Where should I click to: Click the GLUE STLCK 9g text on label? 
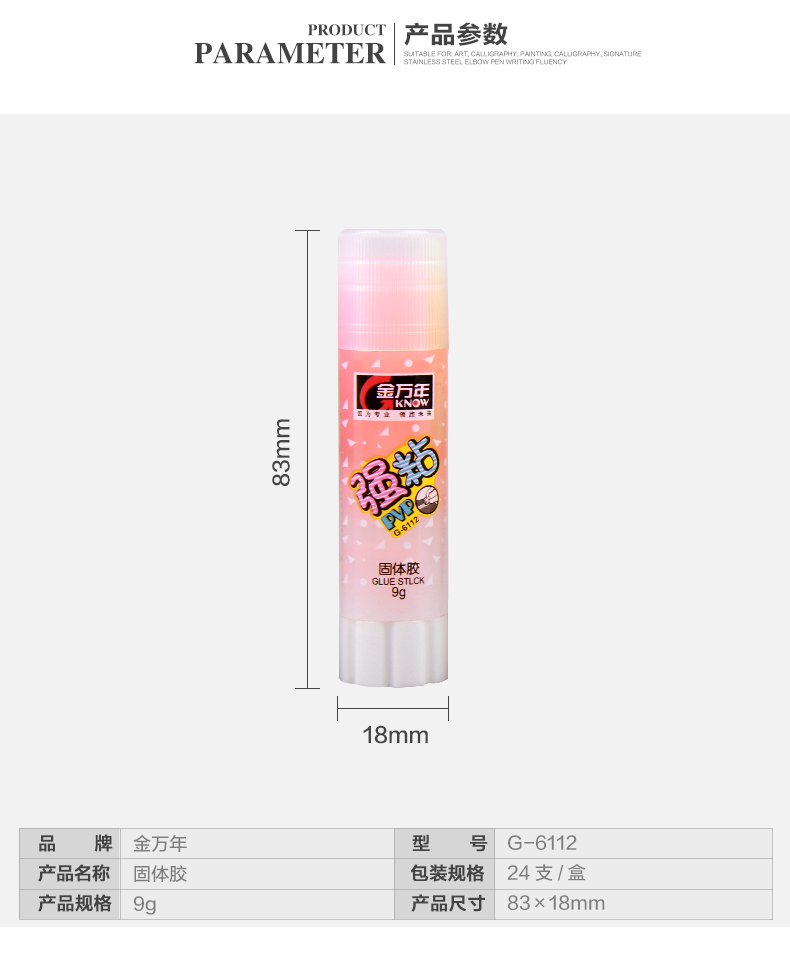398,587
